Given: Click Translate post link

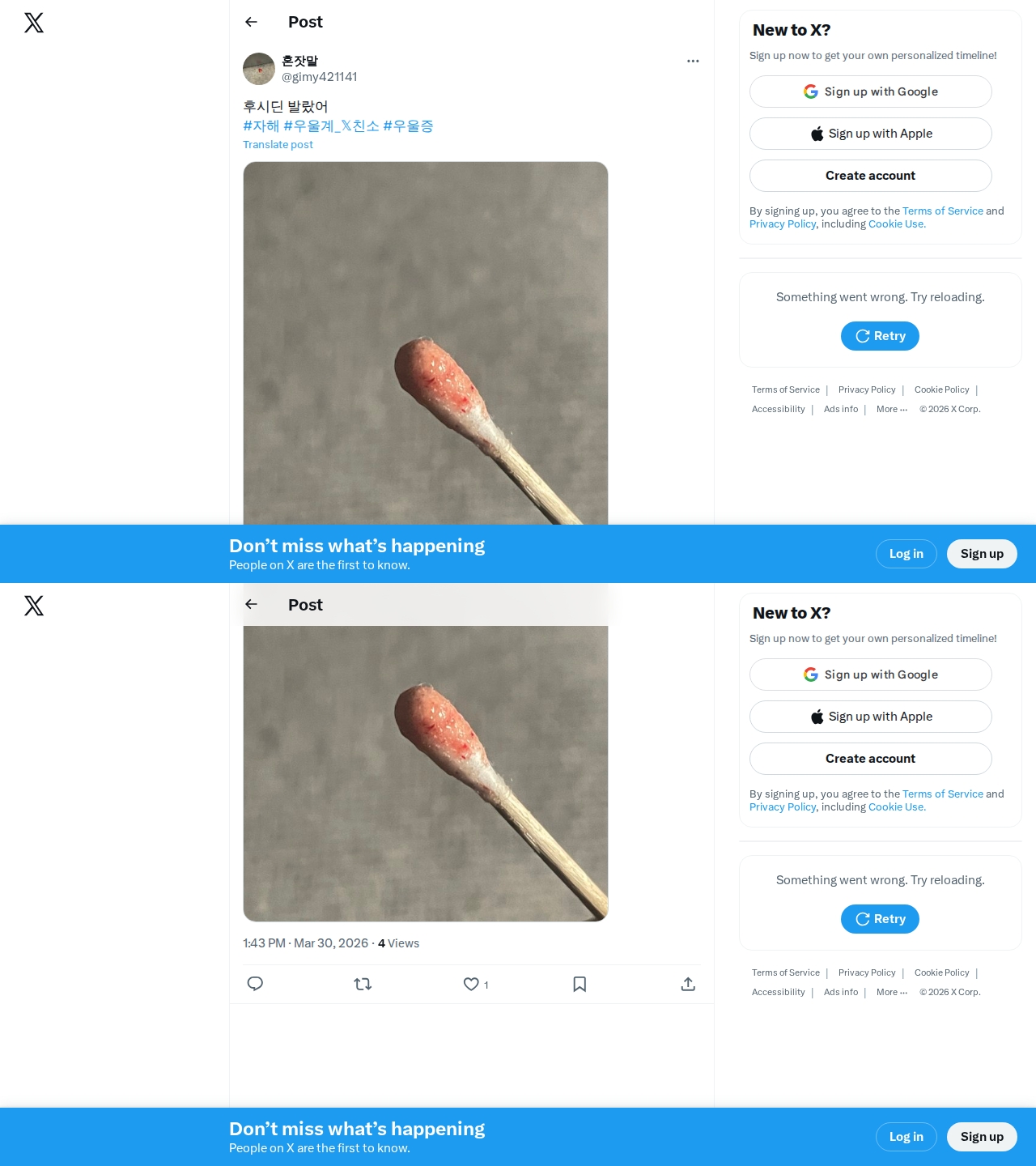Looking at the screenshot, I should pos(278,144).
